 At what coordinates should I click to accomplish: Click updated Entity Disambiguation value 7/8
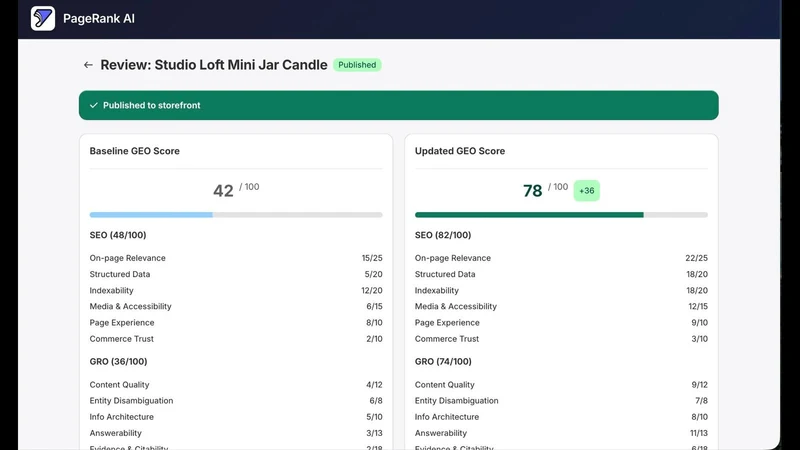[702, 401]
